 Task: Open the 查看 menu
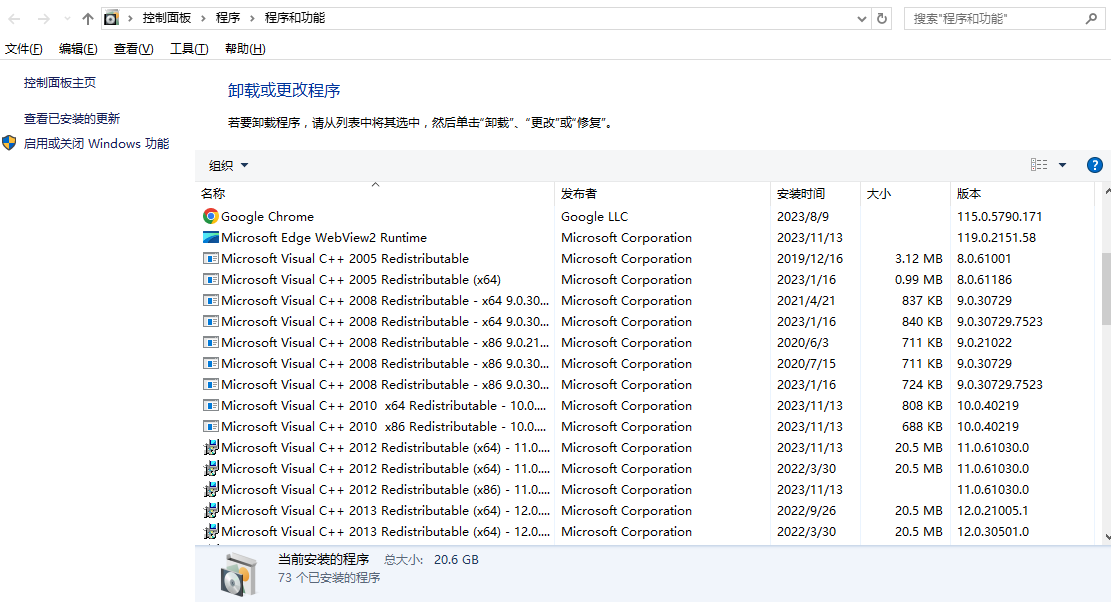point(133,47)
